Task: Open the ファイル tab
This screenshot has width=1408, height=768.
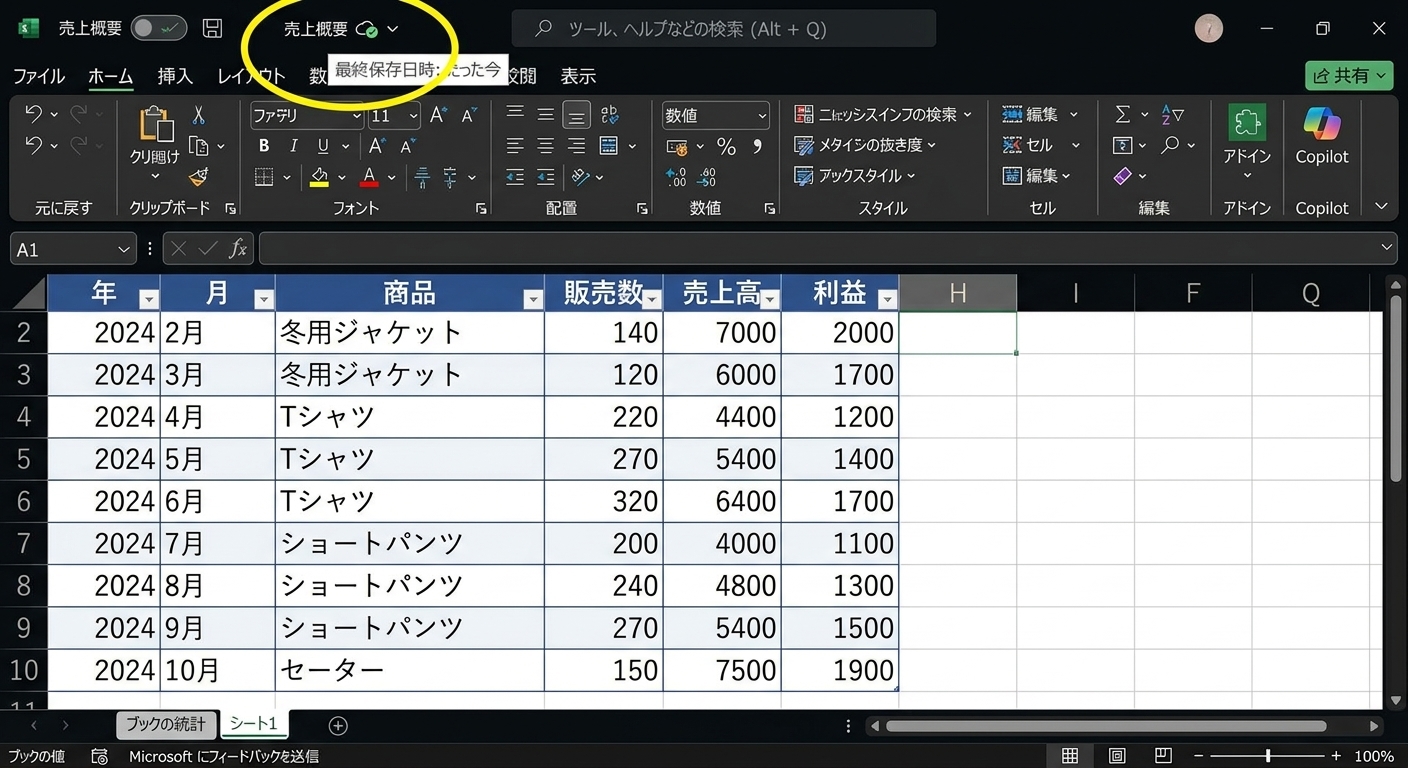Action: coord(39,76)
